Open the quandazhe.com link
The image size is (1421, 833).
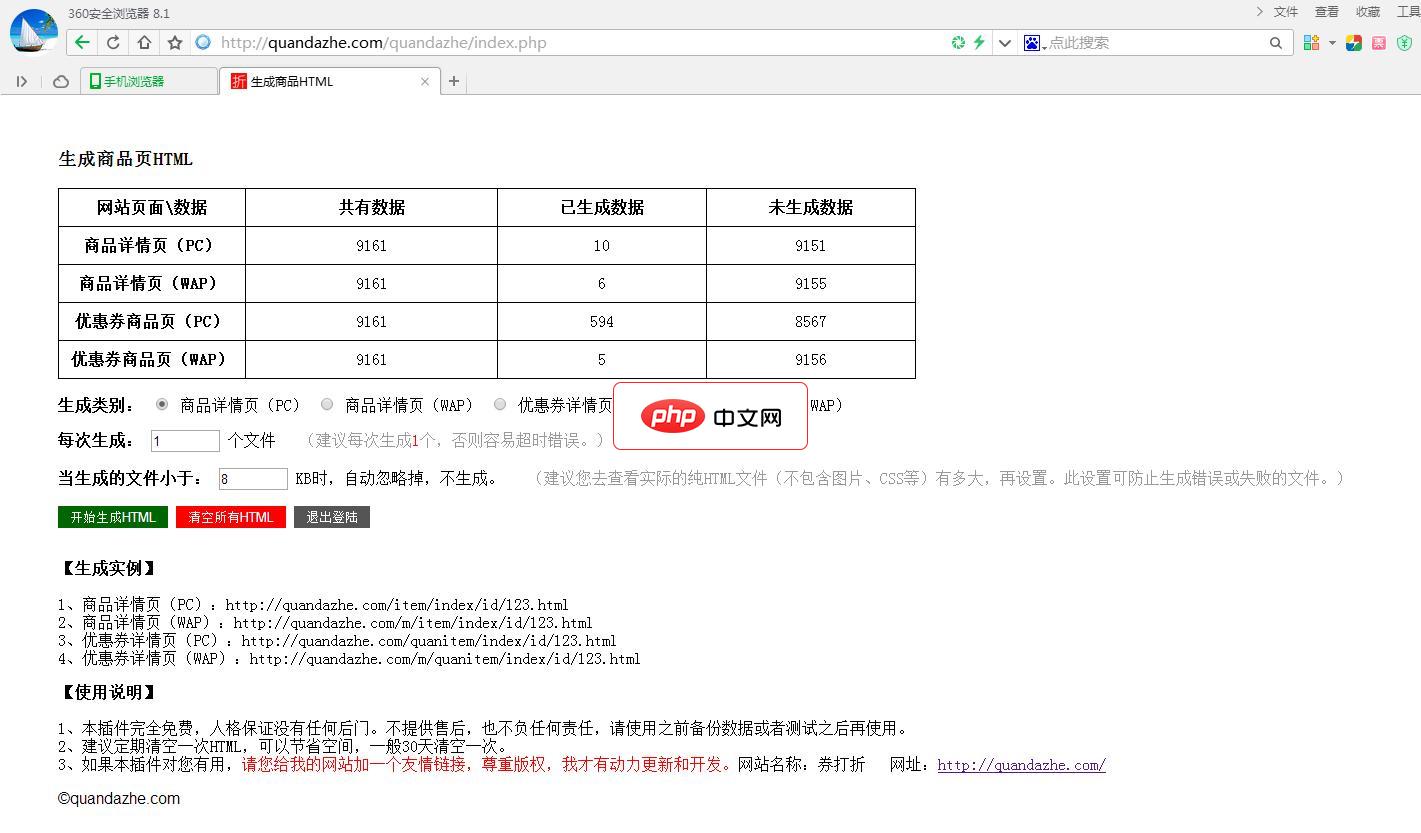(1020, 765)
